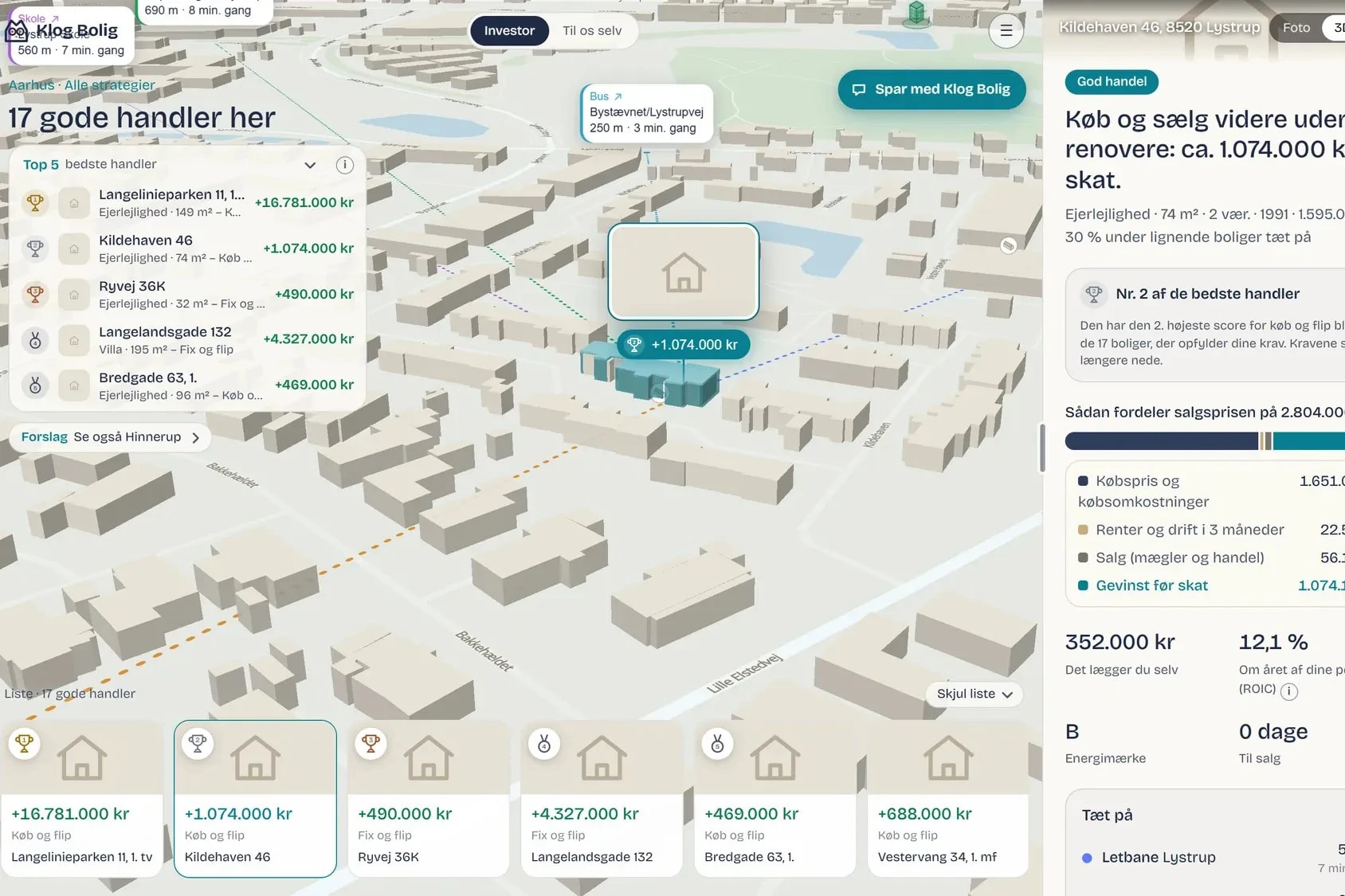Click the God handel badge
The height and width of the screenshot is (896, 1345).
pyautogui.click(x=1112, y=81)
